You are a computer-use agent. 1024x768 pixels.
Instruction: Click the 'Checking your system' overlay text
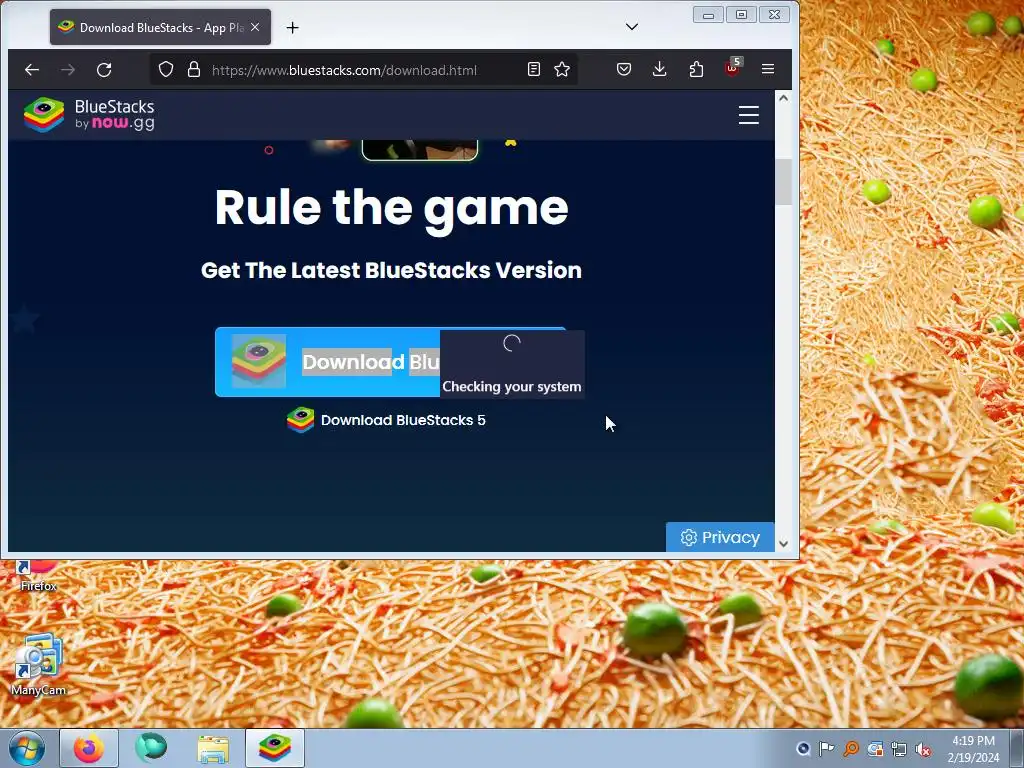click(511, 387)
